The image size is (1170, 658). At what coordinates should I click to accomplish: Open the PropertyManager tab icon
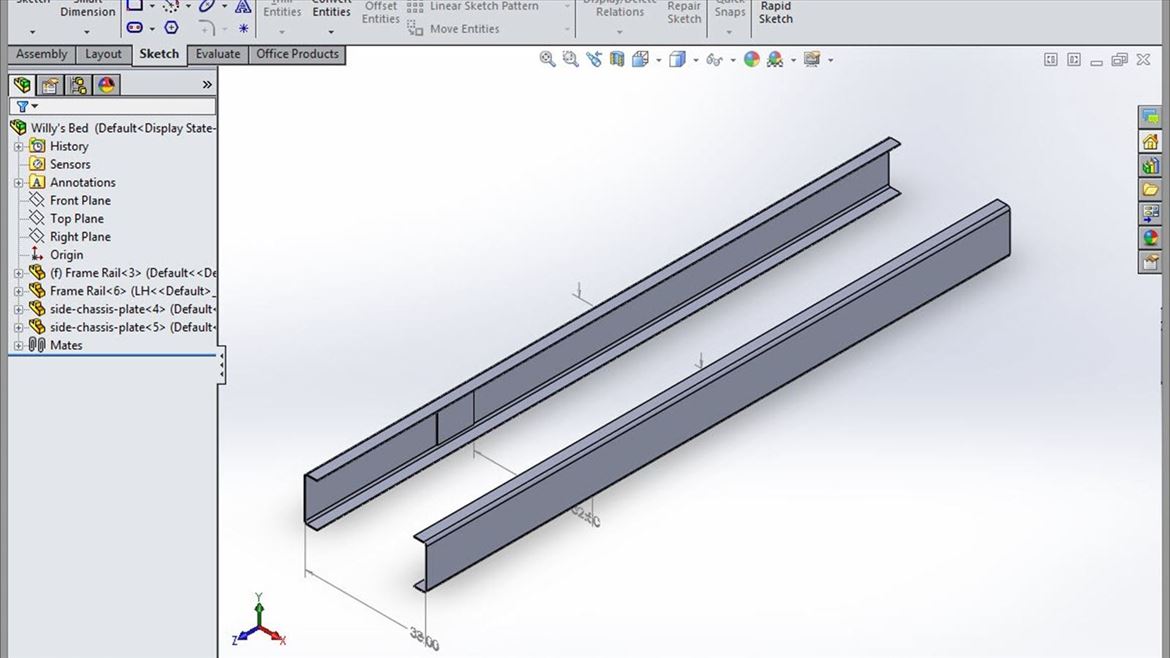50,85
